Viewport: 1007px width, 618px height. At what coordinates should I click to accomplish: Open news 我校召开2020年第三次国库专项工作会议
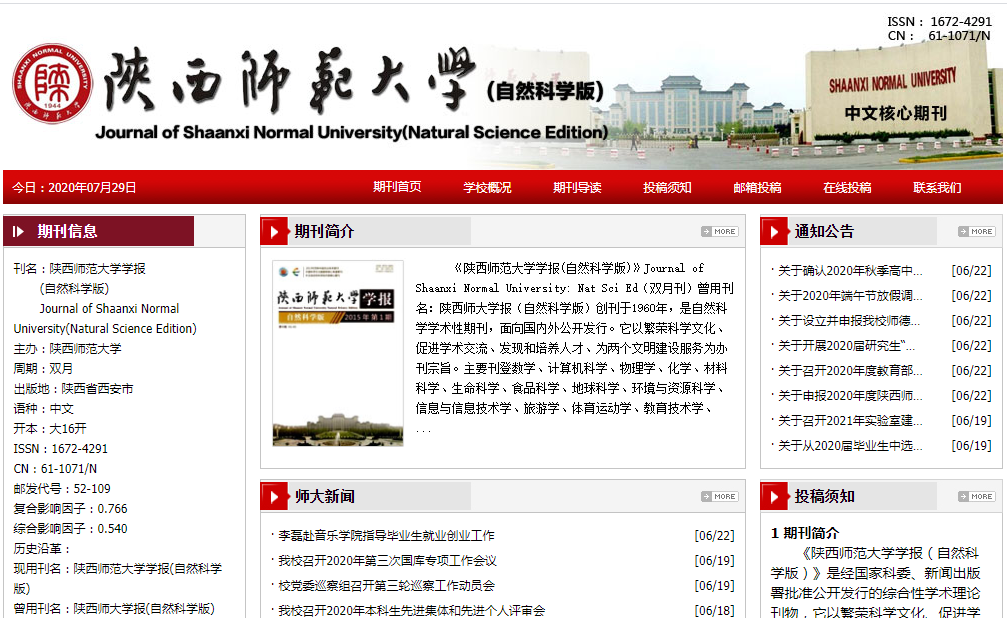(387, 561)
